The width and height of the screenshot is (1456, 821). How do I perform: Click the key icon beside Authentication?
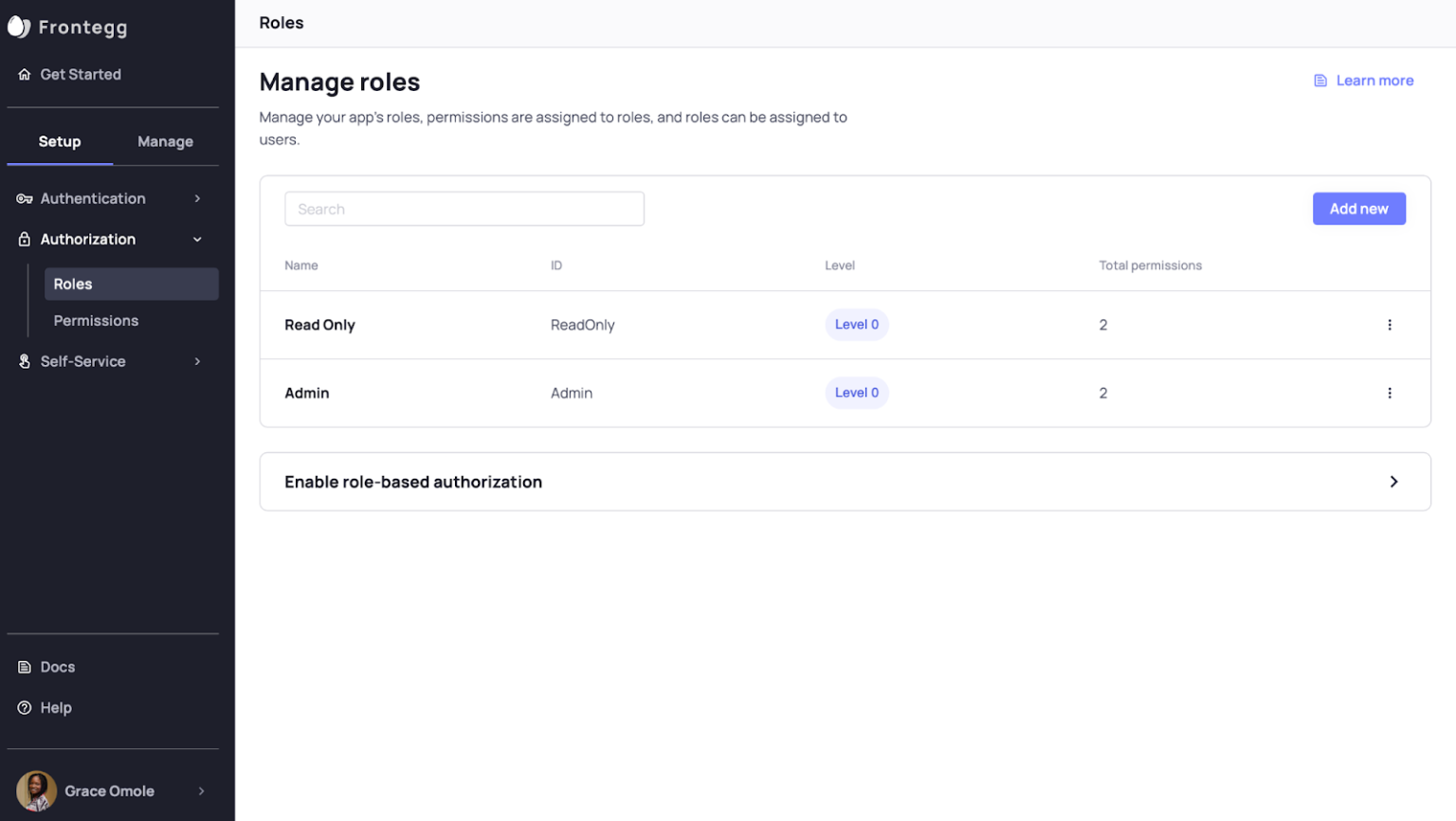24,198
